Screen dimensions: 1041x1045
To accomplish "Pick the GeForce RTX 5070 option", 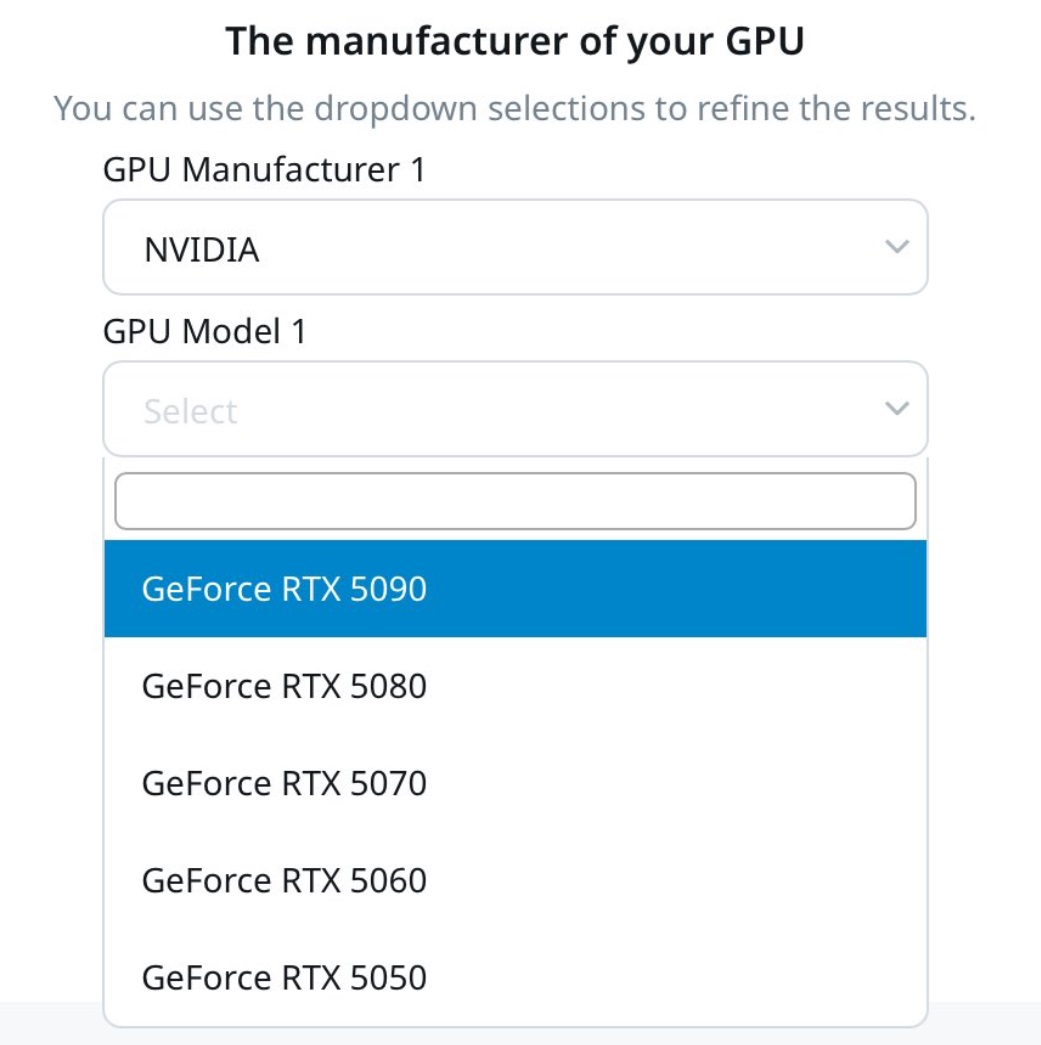I will point(515,783).
